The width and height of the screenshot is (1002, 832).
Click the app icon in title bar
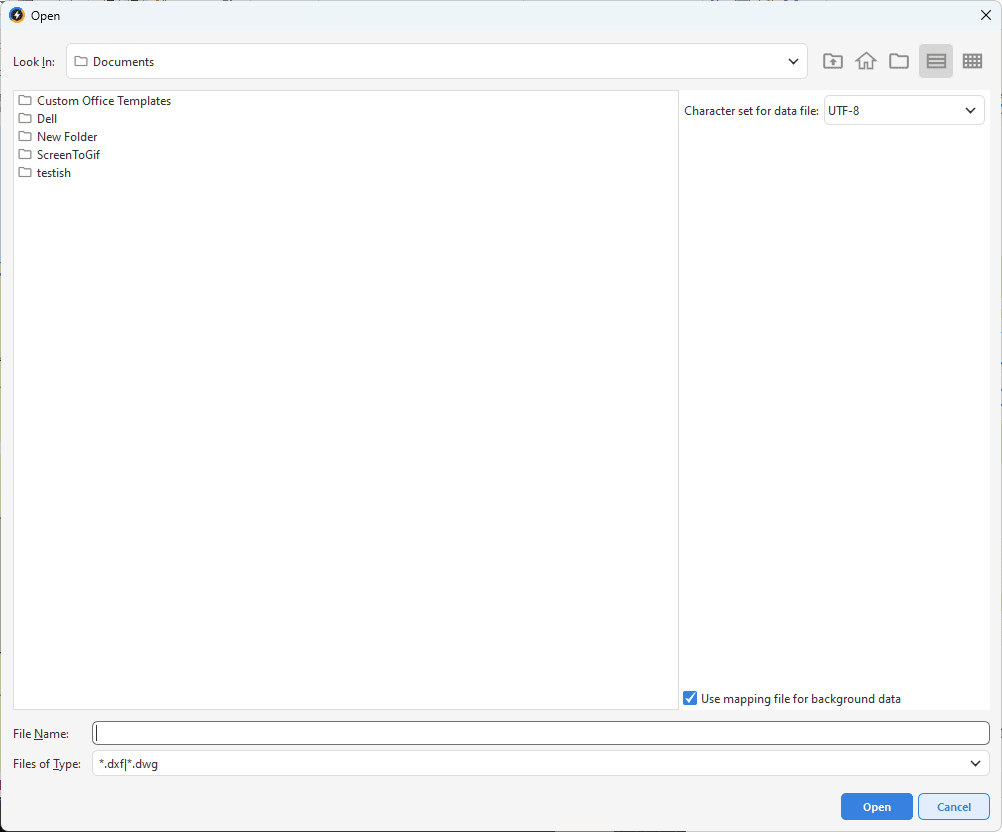pyautogui.click(x=16, y=15)
